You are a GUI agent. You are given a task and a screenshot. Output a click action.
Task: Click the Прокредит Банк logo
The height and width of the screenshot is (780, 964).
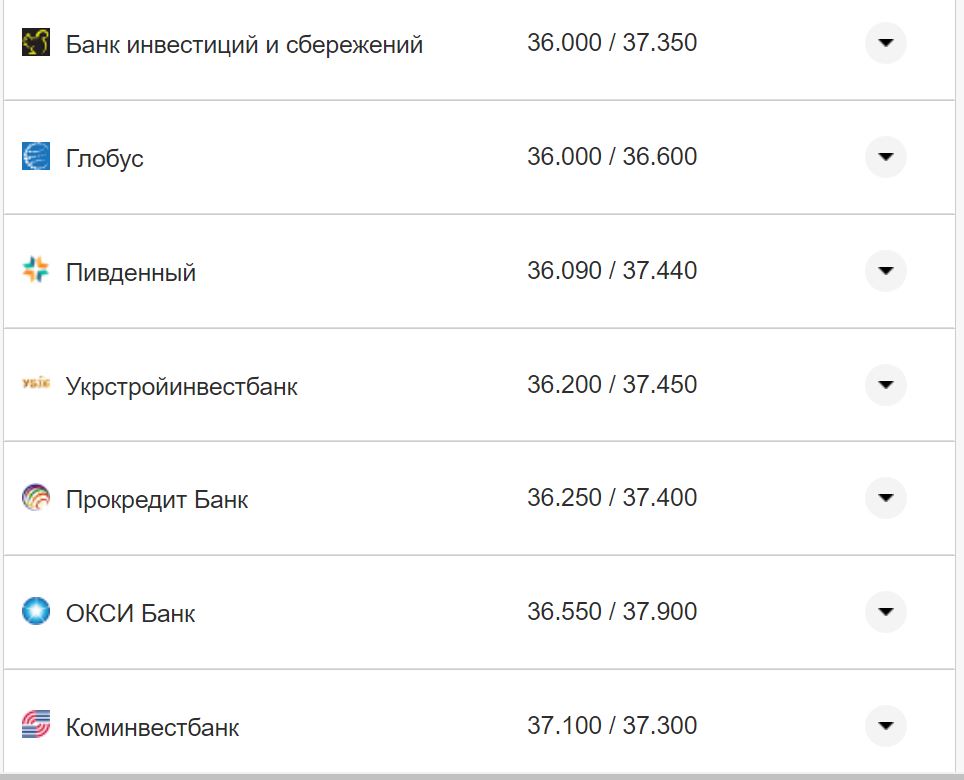(x=36, y=498)
